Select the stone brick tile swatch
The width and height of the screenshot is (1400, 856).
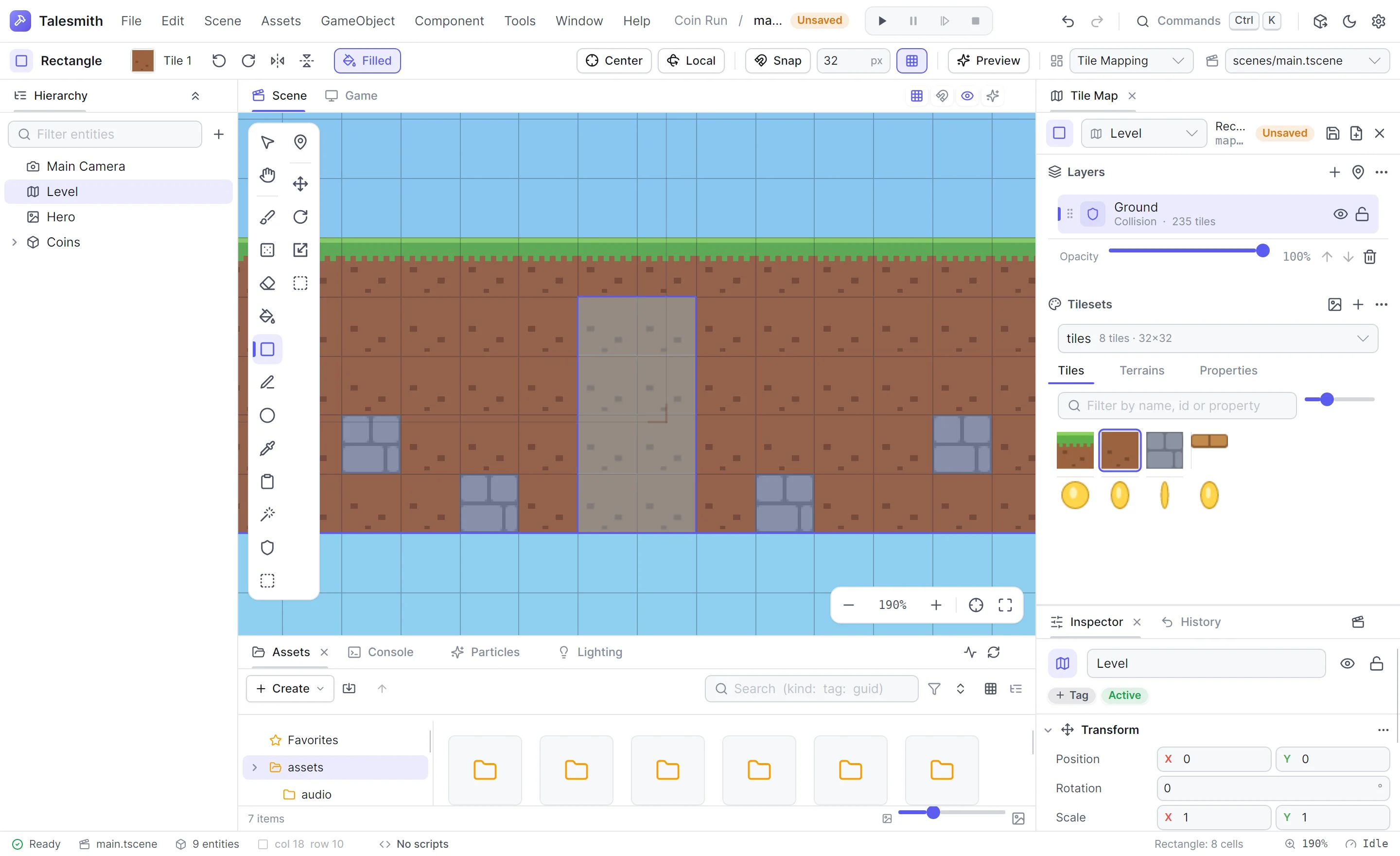point(1164,450)
